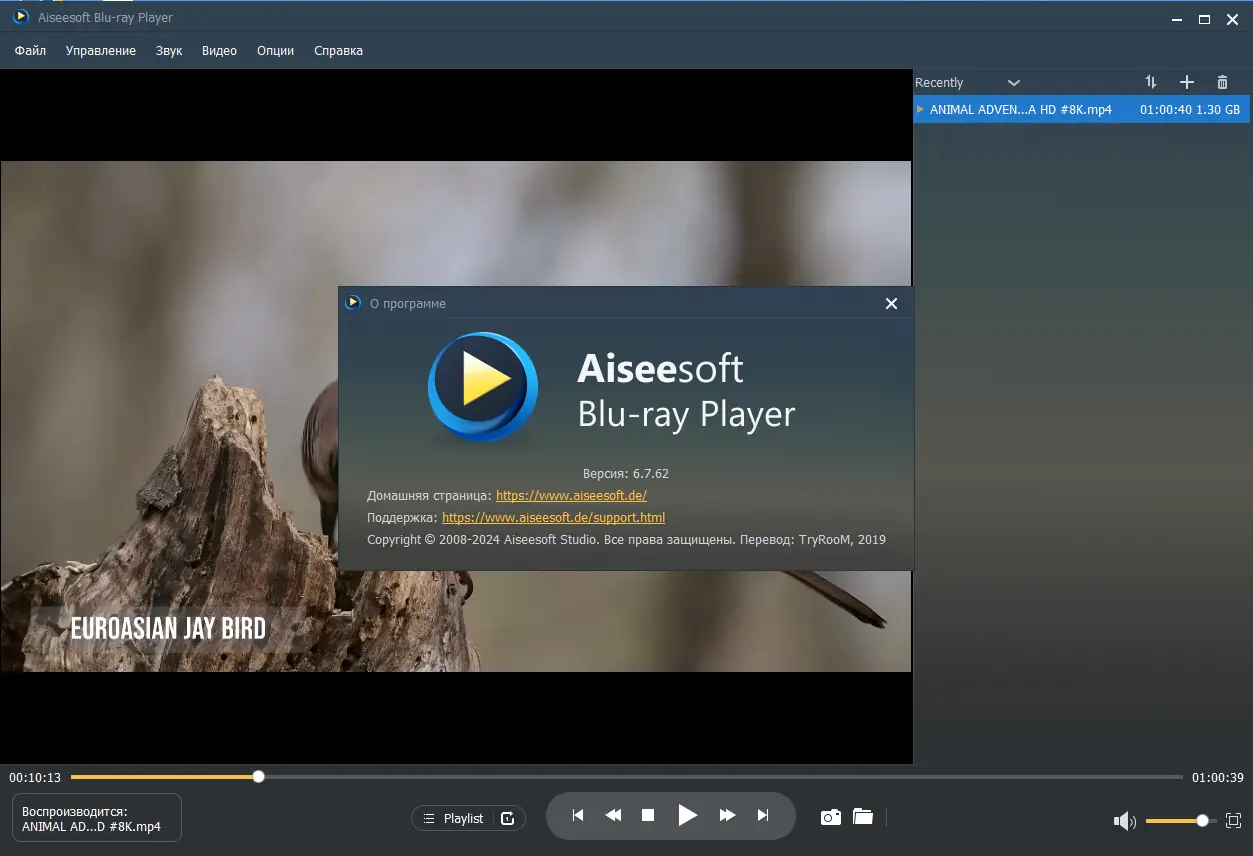Click the Aiseesoft play logo in About dialog
The height and width of the screenshot is (856, 1253).
pos(483,387)
